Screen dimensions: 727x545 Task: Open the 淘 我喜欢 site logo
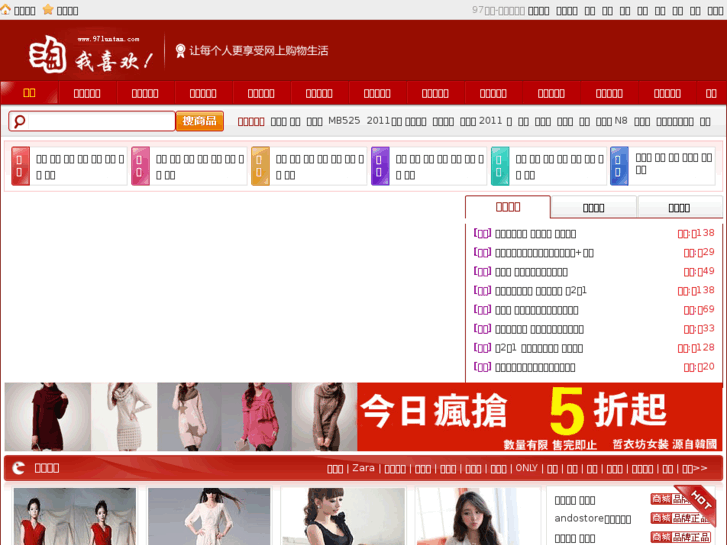[x=90, y=54]
